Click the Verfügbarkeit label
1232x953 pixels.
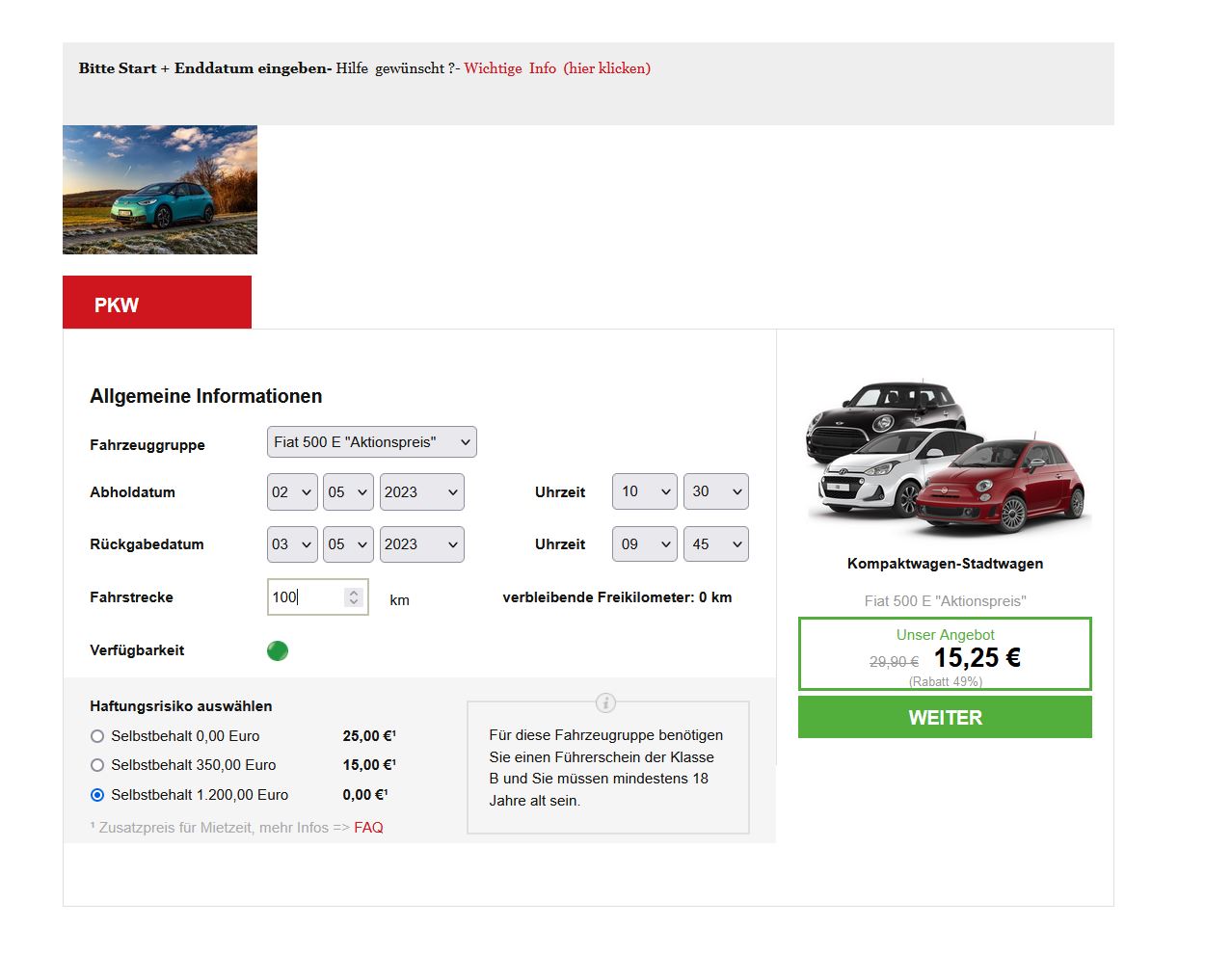pyautogui.click(x=137, y=650)
